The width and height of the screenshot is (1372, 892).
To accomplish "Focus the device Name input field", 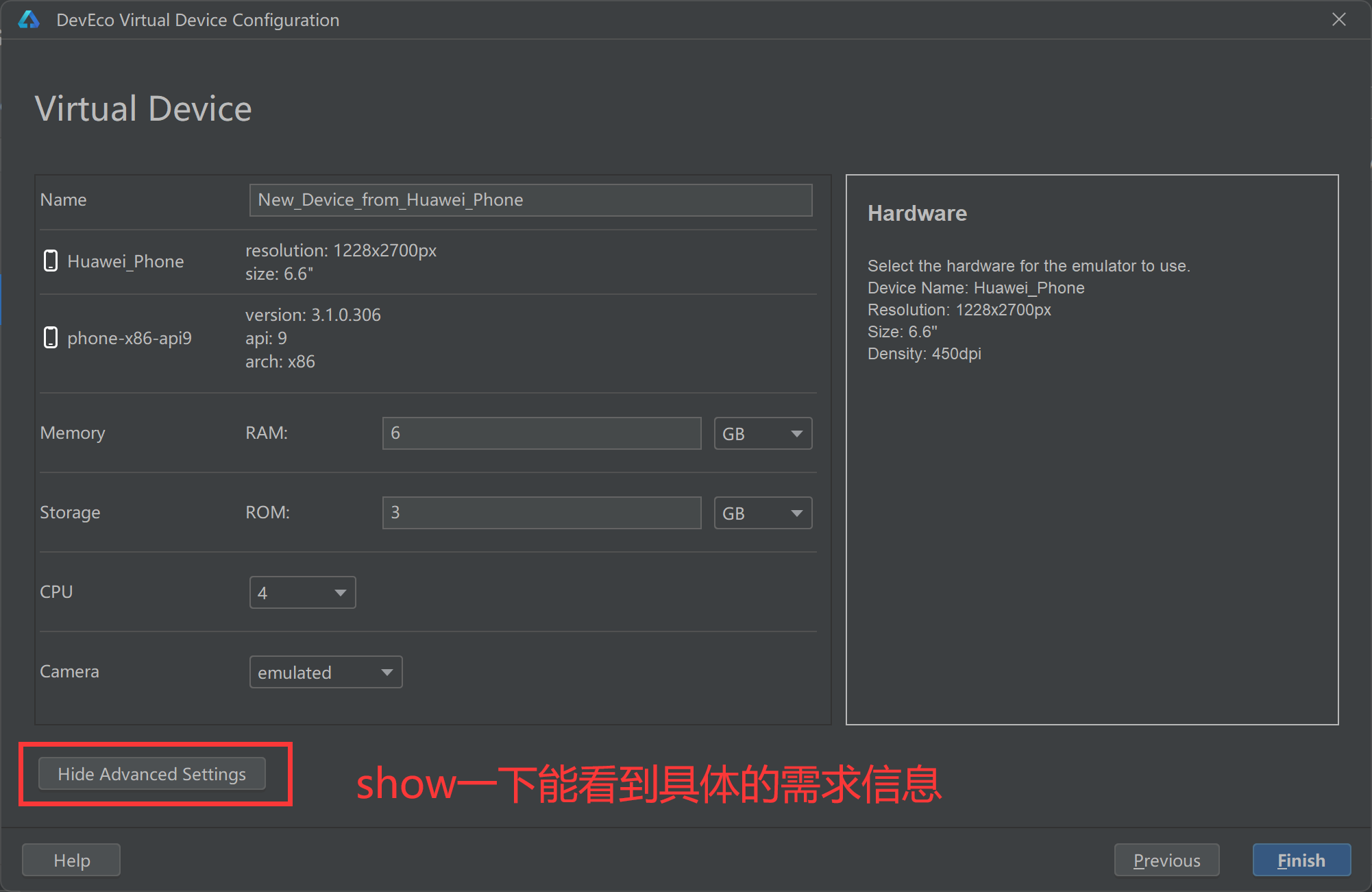I will click(x=530, y=200).
